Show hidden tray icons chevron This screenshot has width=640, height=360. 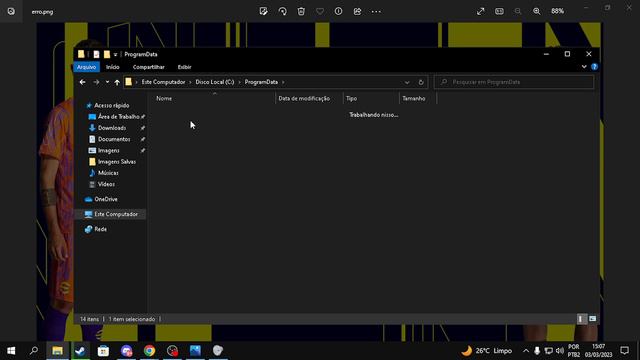point(526,351)
